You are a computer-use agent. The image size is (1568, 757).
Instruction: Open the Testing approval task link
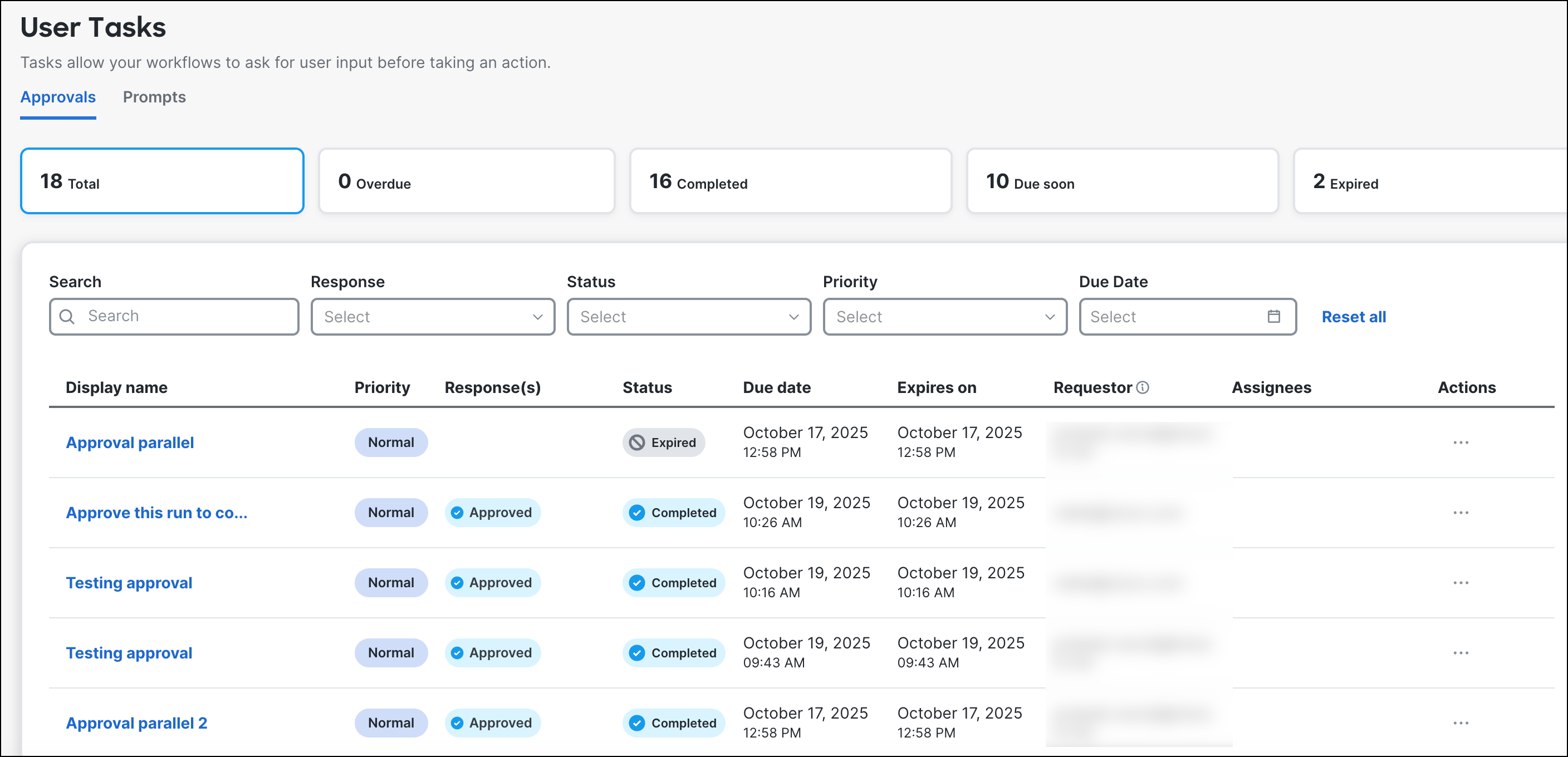pyautogui.click(x=129, y=582)
